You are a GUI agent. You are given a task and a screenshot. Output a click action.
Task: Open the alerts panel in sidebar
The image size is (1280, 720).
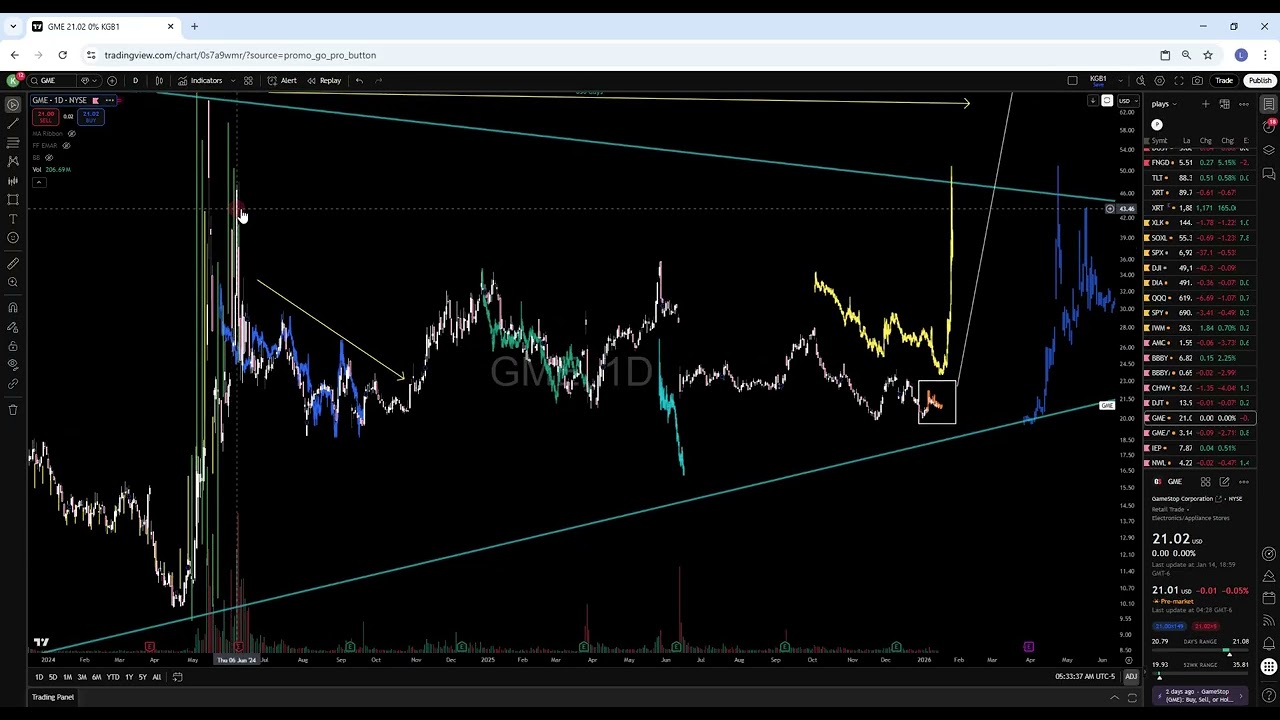1269,127
